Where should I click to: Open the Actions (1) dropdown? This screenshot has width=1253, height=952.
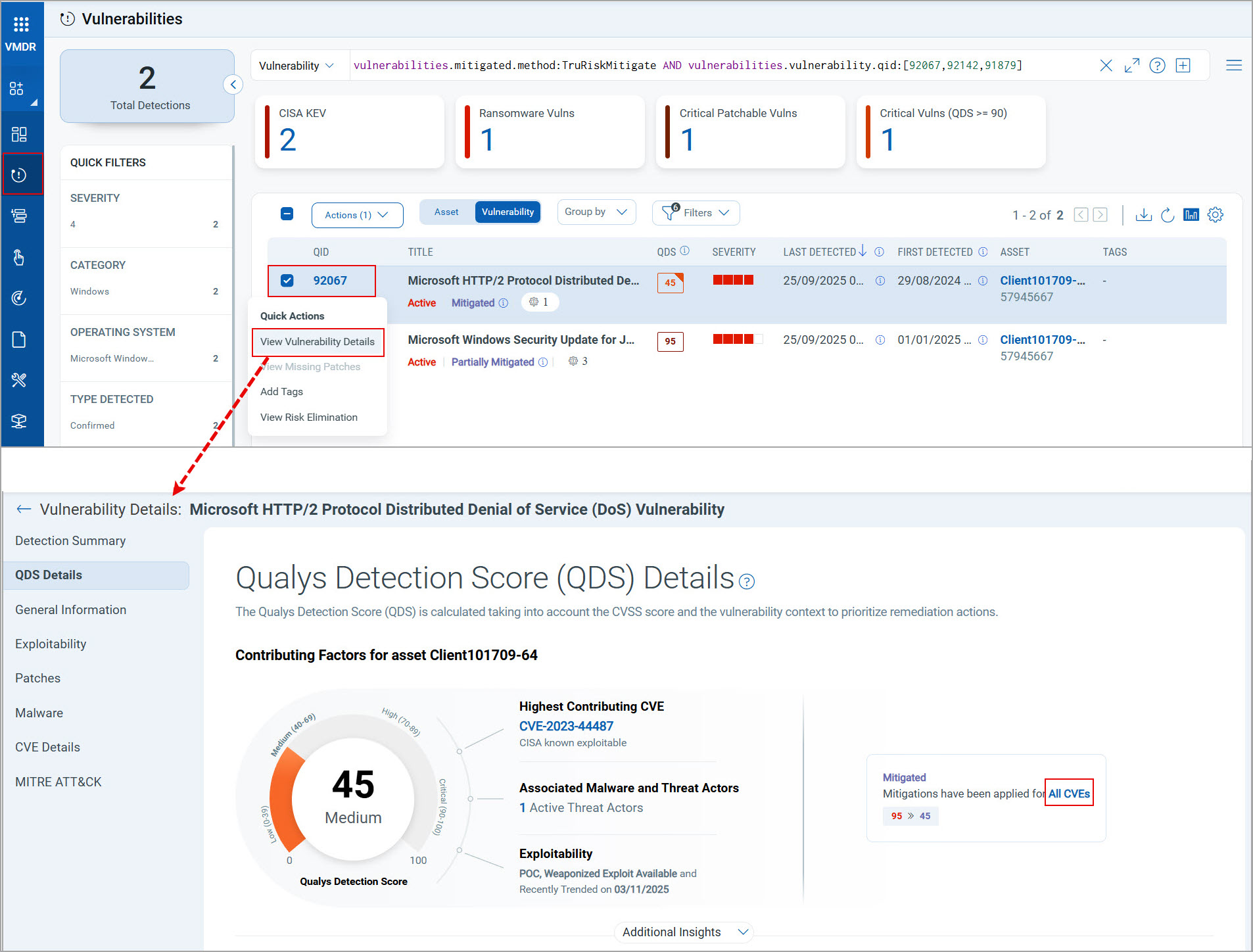pyautogui.click(x=357, y=215)
